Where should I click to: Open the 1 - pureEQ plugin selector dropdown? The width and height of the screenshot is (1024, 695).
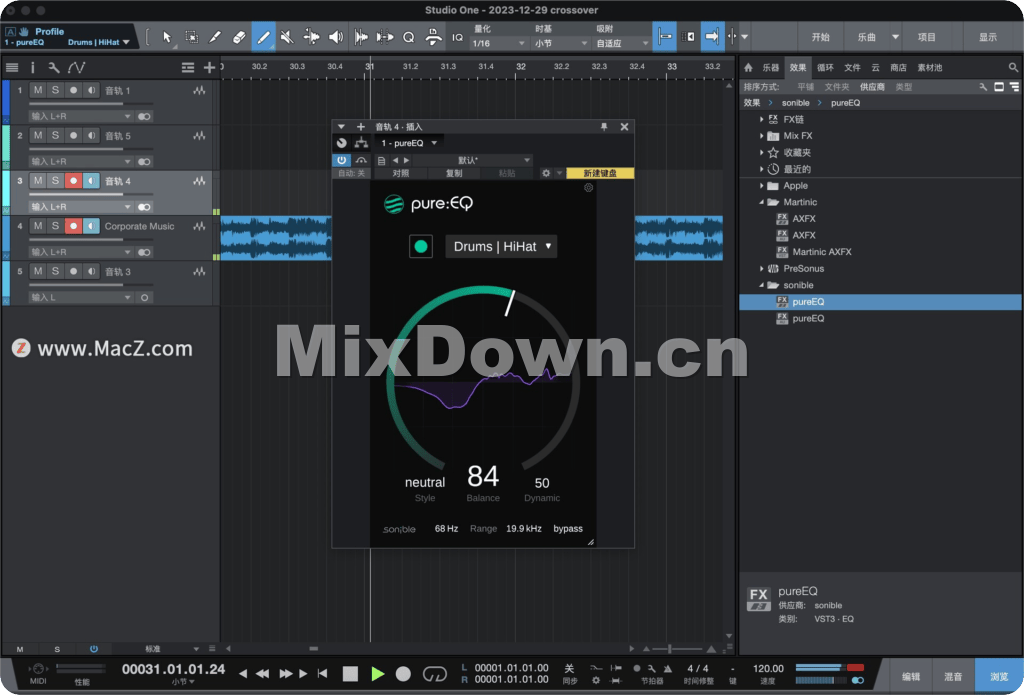[x=409, y=143]
